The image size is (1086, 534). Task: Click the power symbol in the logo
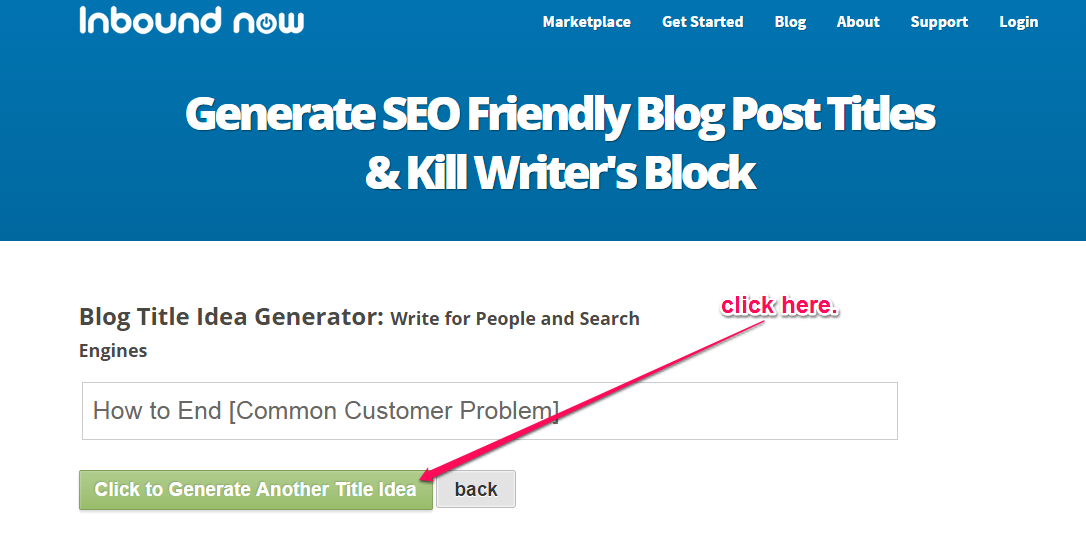click(267, 24)
